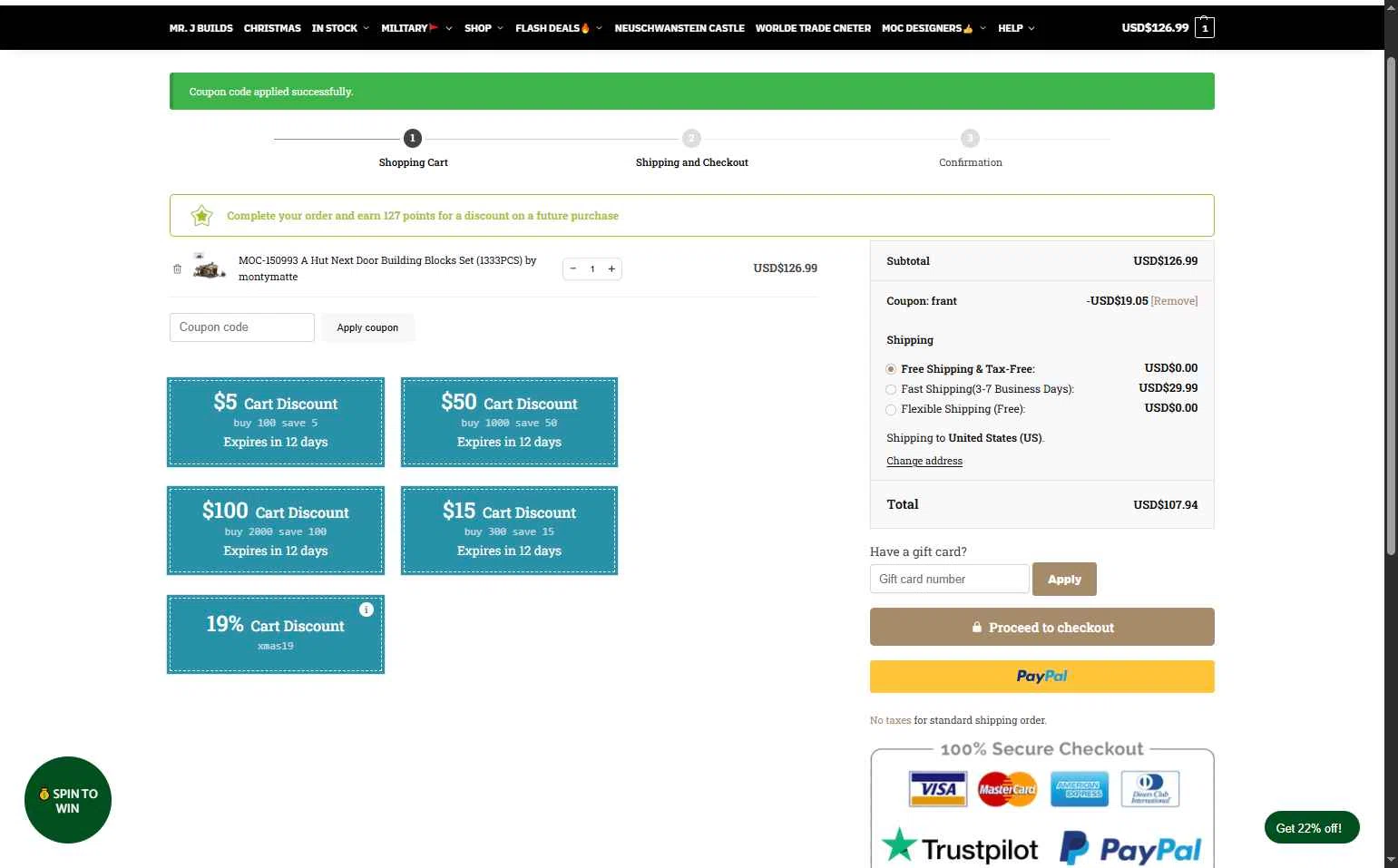Image resolution: width=1398 pixels, height=868 pixels.
Task: Click the info icon on the 19% discount card
Action: [367, 610]
